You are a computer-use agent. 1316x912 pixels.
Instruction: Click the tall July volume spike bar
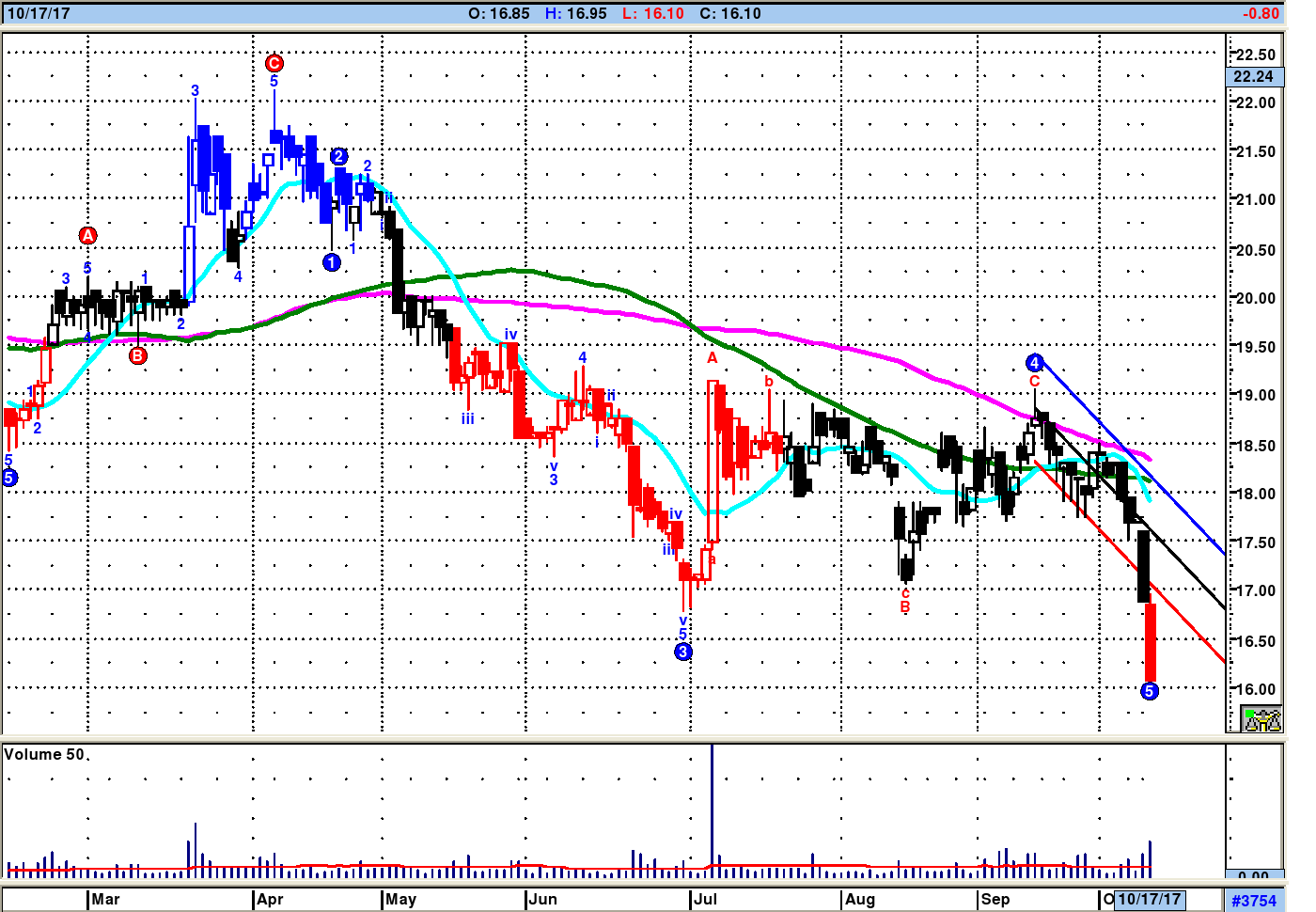coord(712,810)
